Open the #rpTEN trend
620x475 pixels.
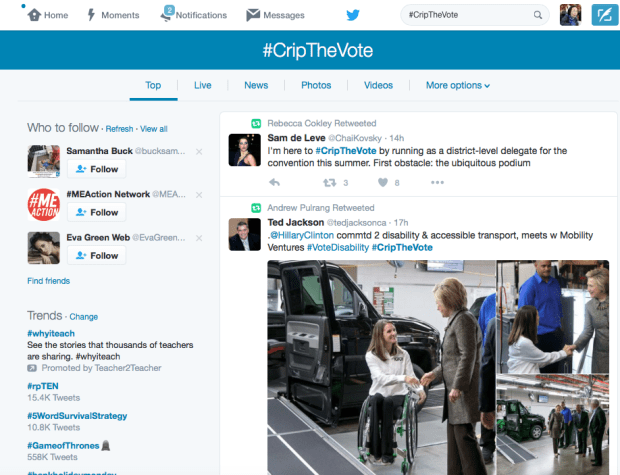pos(43,386)
